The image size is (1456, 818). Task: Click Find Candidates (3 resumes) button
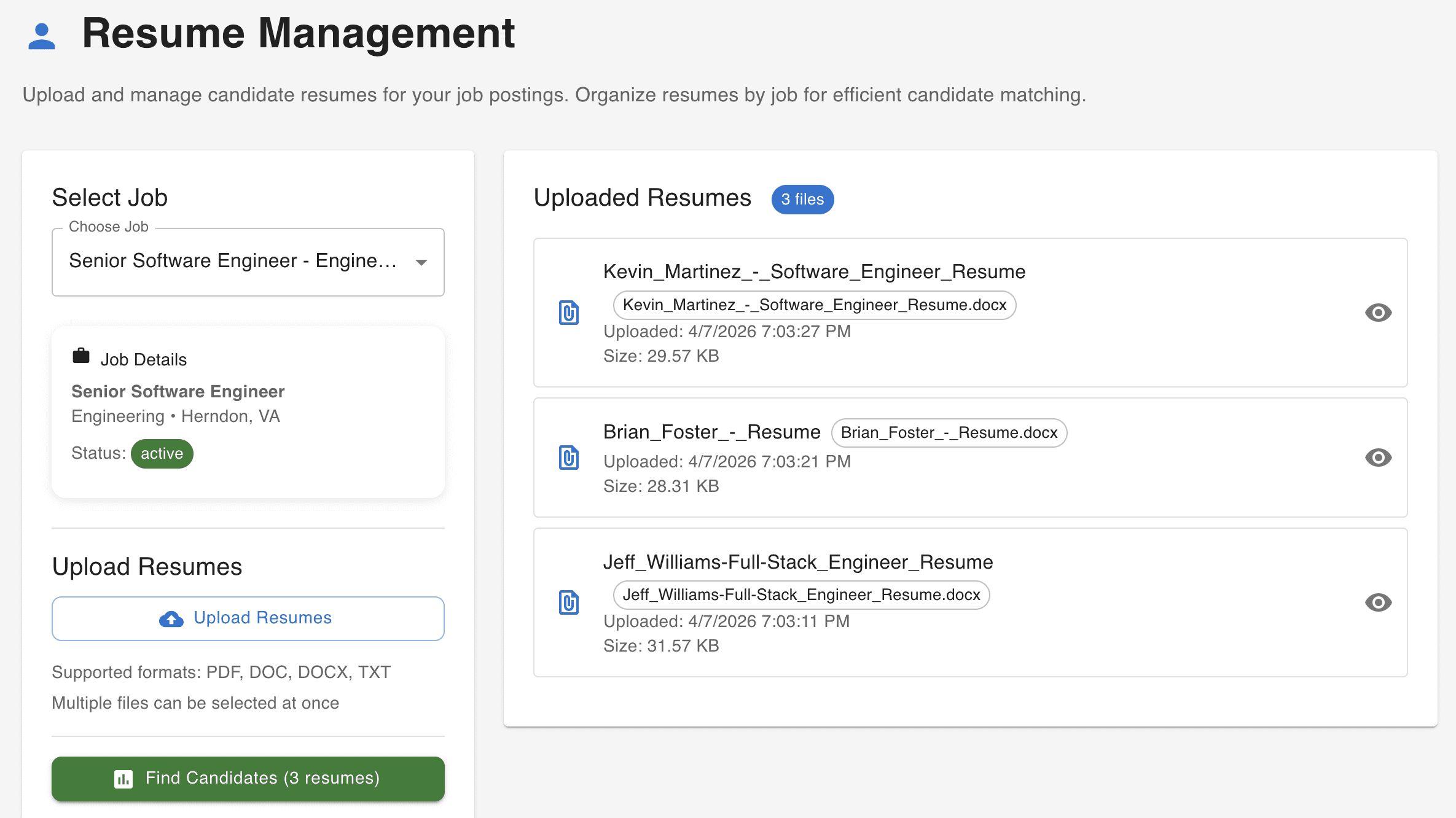(x=248, y=779)
